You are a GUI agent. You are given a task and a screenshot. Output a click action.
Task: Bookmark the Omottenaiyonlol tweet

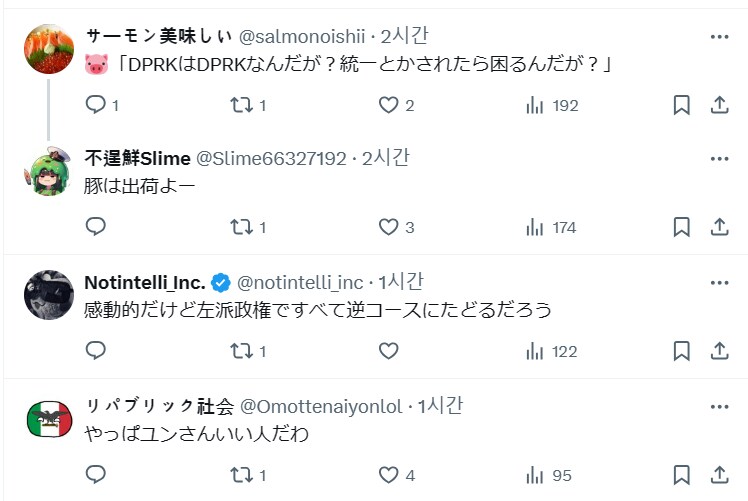point(681,474)
